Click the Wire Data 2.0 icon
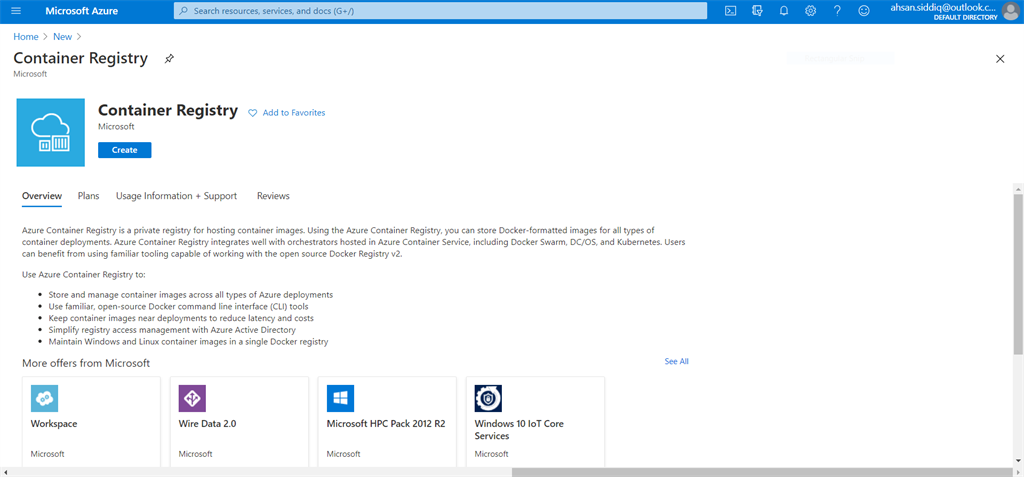Viewport: 1024px width, 477px height. (x=192, y=398)
